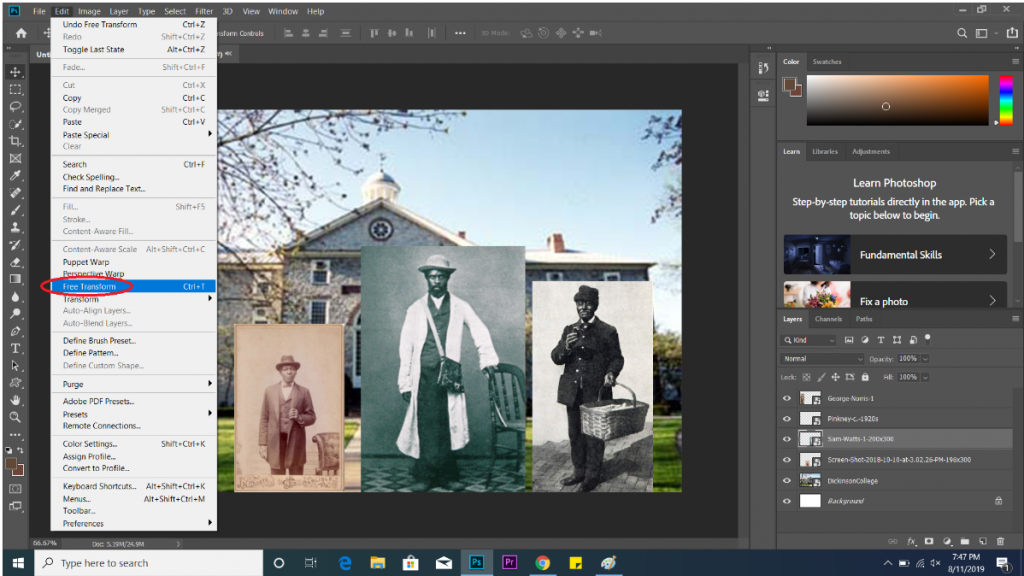The width and height of the screenshot is (1024, 576).
Task: Select the Pen tool
Action: coord(15,332)
